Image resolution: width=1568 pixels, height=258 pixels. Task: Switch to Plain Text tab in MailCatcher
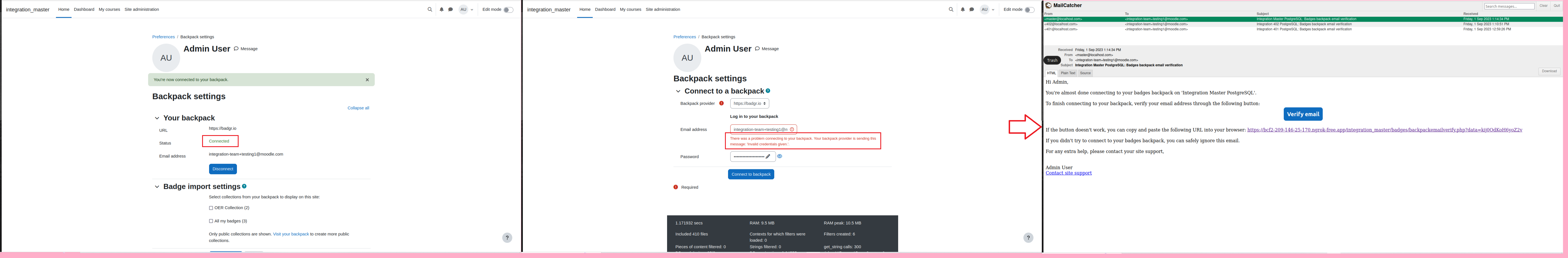tap(1068, 73)
